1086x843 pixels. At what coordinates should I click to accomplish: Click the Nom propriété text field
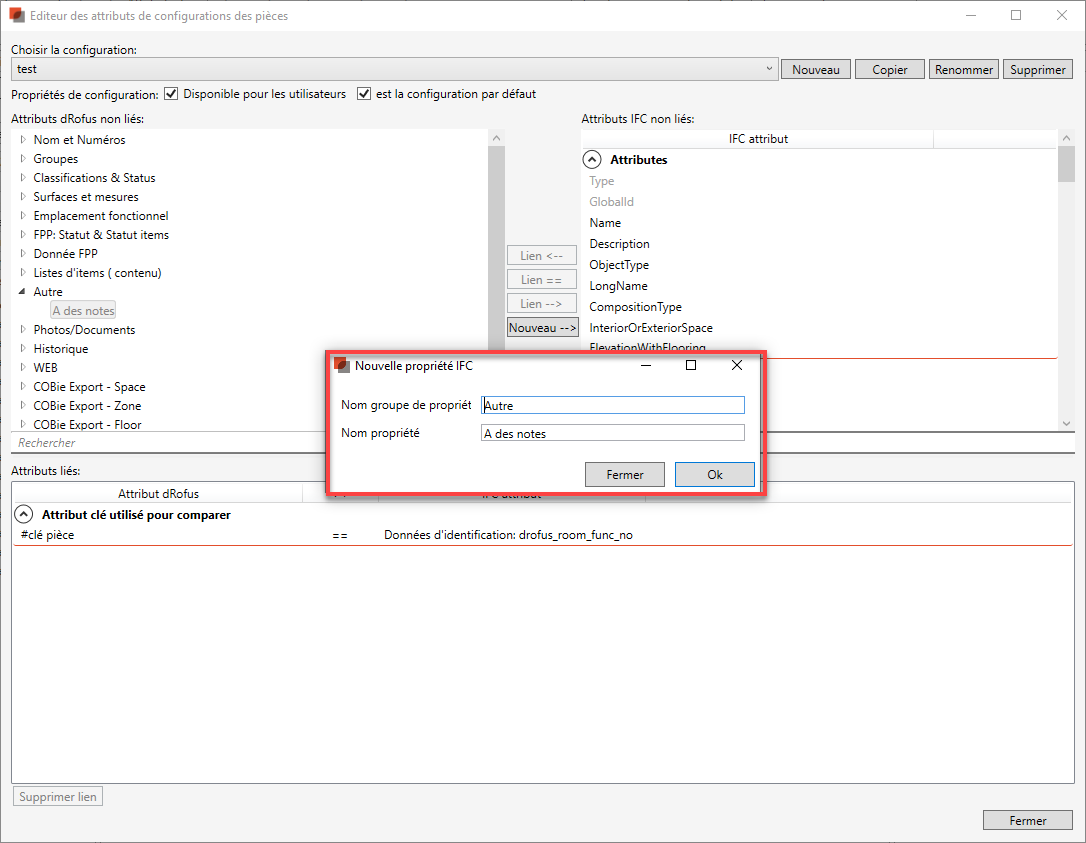click(612, 433)
